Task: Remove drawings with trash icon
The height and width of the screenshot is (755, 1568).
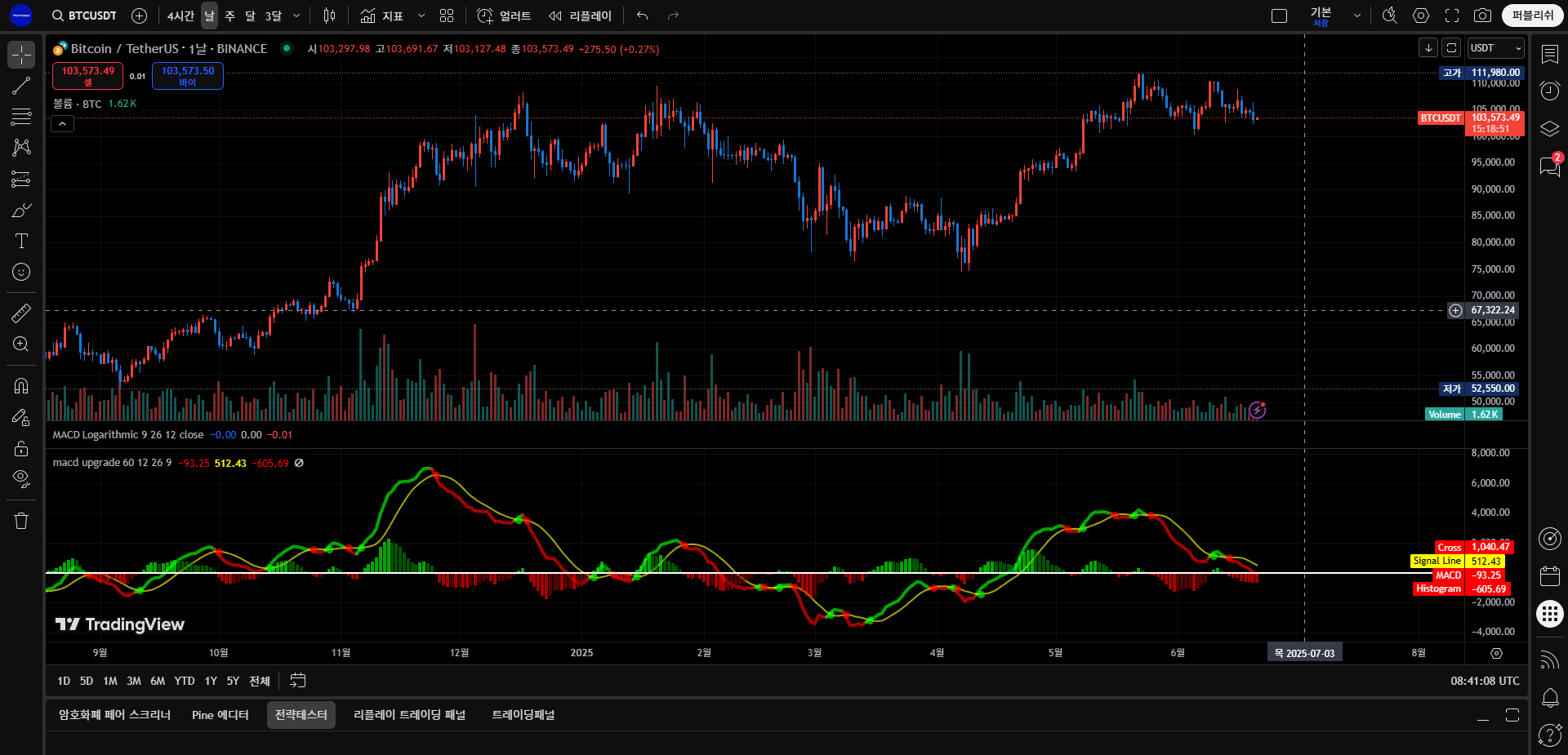Action: click(21, 520)
